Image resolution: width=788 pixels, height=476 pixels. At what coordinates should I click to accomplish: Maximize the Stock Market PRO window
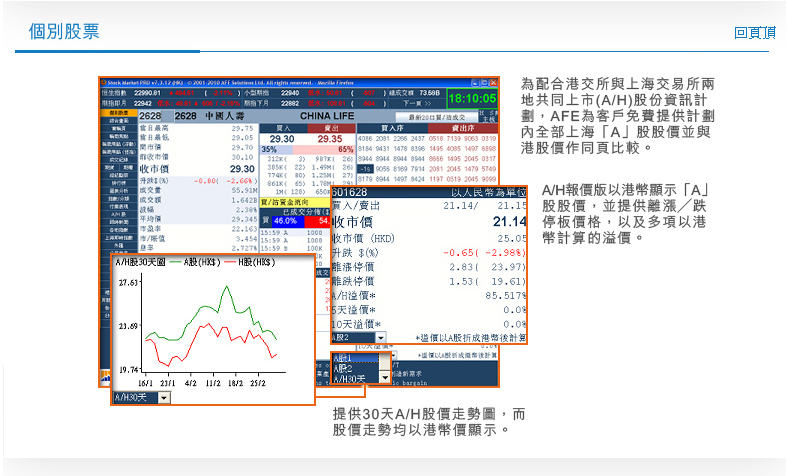pos(484,82)
